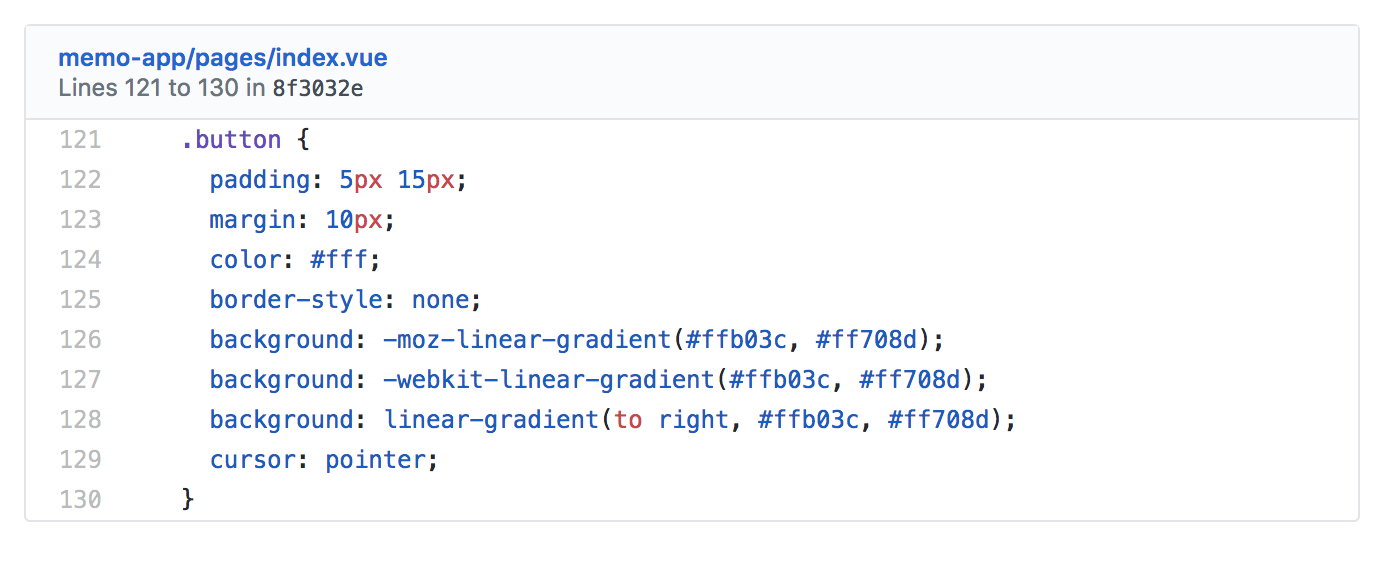
Task: Click line number 126
Action: [80, 340]
